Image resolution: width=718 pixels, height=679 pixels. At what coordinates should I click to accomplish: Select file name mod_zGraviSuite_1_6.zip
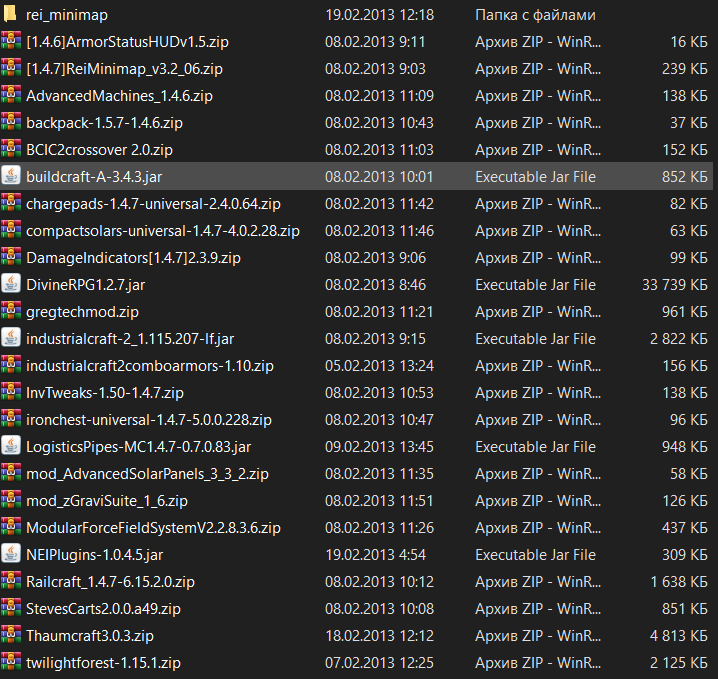(x=107, y=501)
